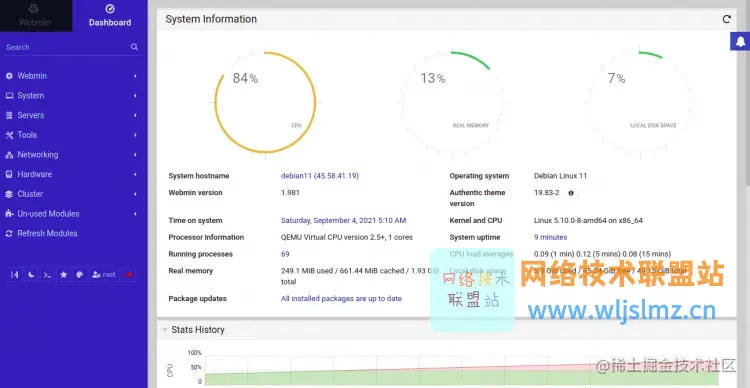
Task: Click the root user button
Action: 104,275
